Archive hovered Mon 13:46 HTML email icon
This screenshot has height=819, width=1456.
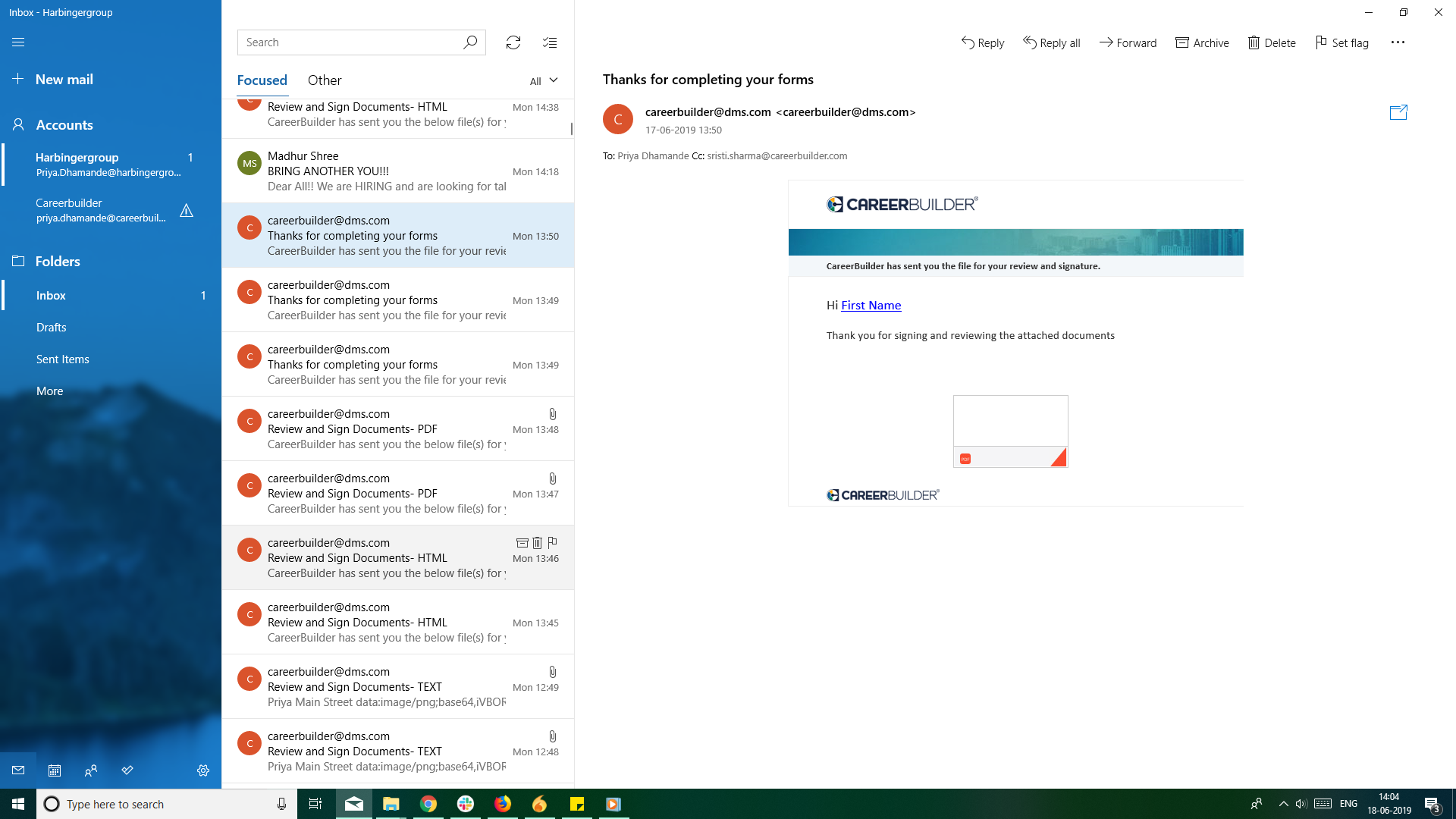tap(522, 542)
